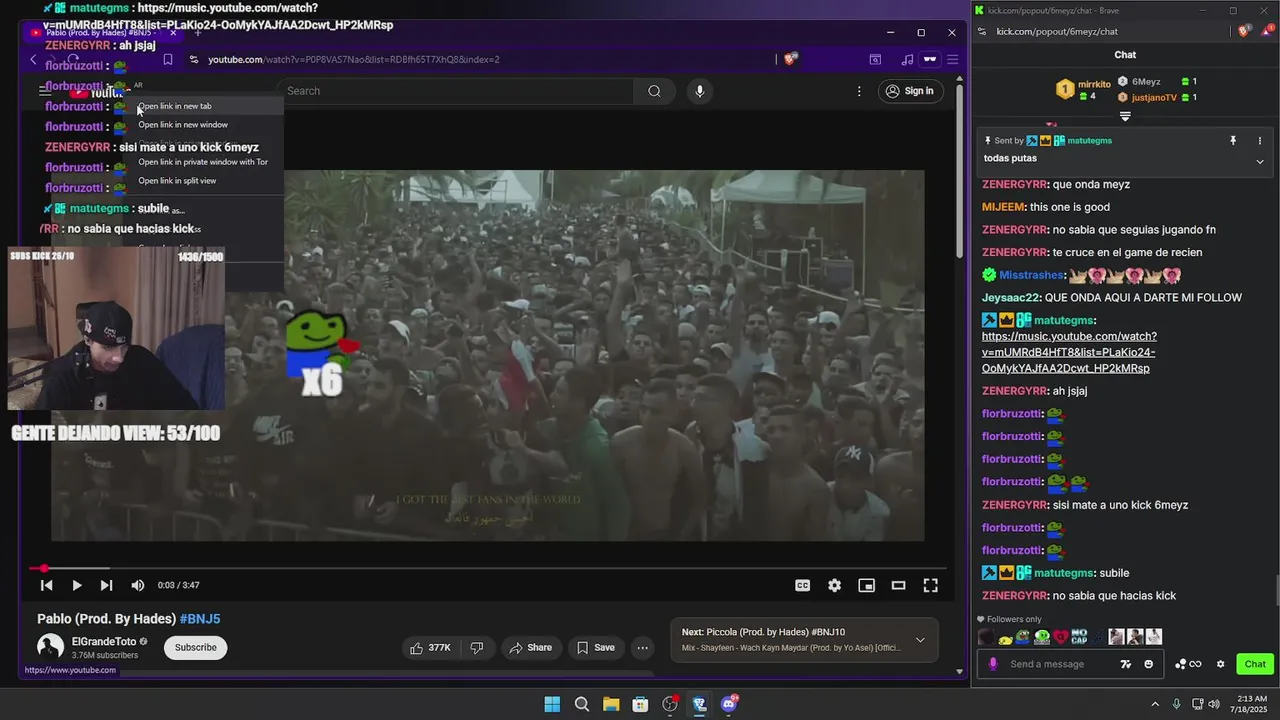Image resolution: width=1280 pixels, height=720 pixels.
Task: Skip to previous video in player
Action: [46, 585]
